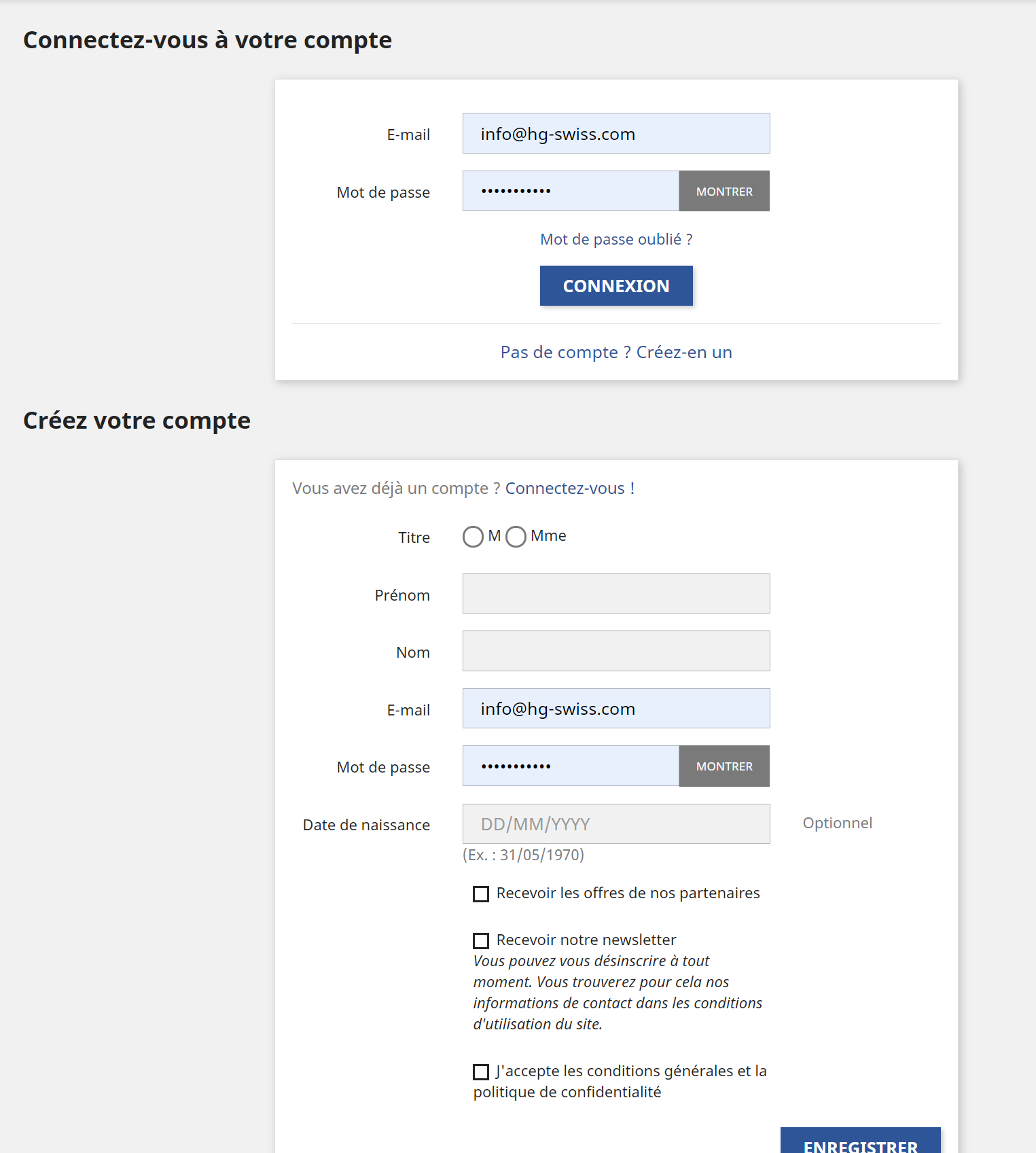Enable 'Recevoir les offres de nos partenaires'
1036x1153 pixels.
(481, 894)
